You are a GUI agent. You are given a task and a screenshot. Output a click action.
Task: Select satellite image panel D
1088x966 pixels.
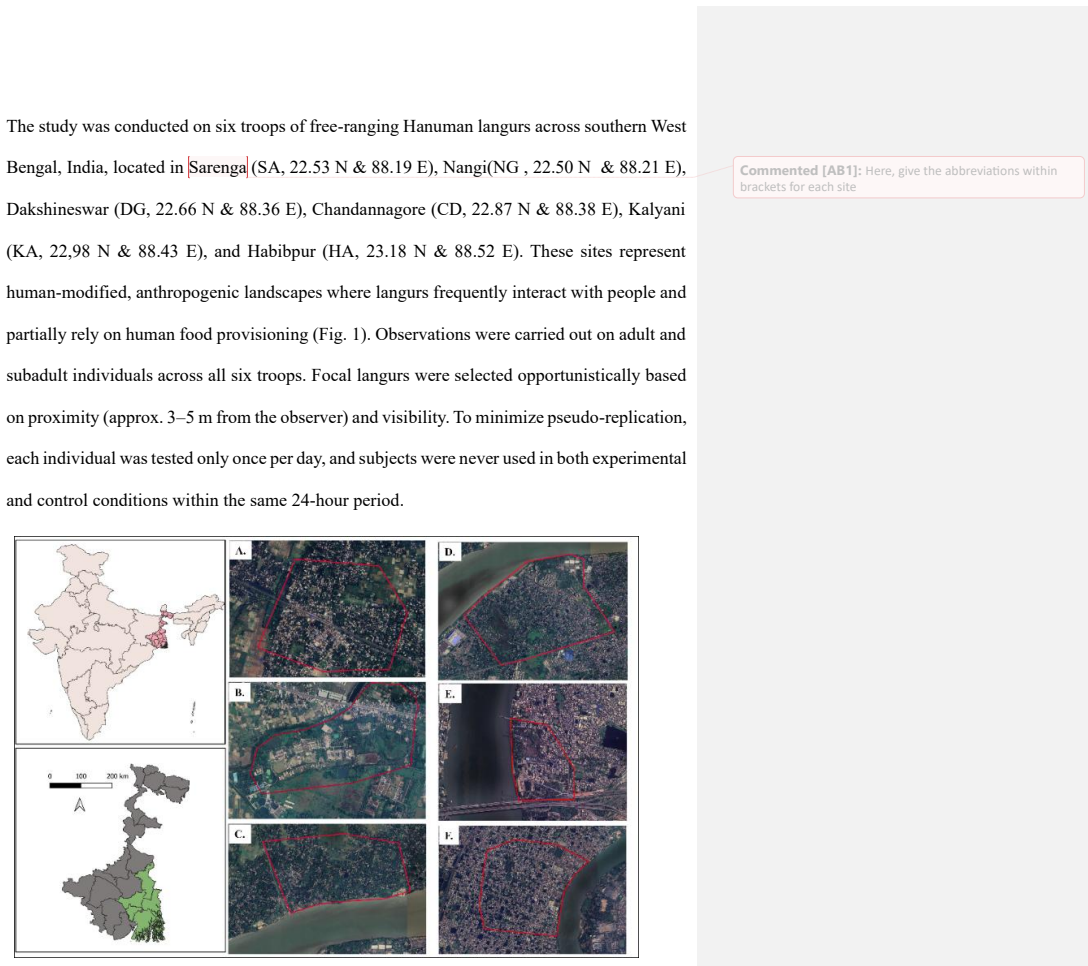533,611
